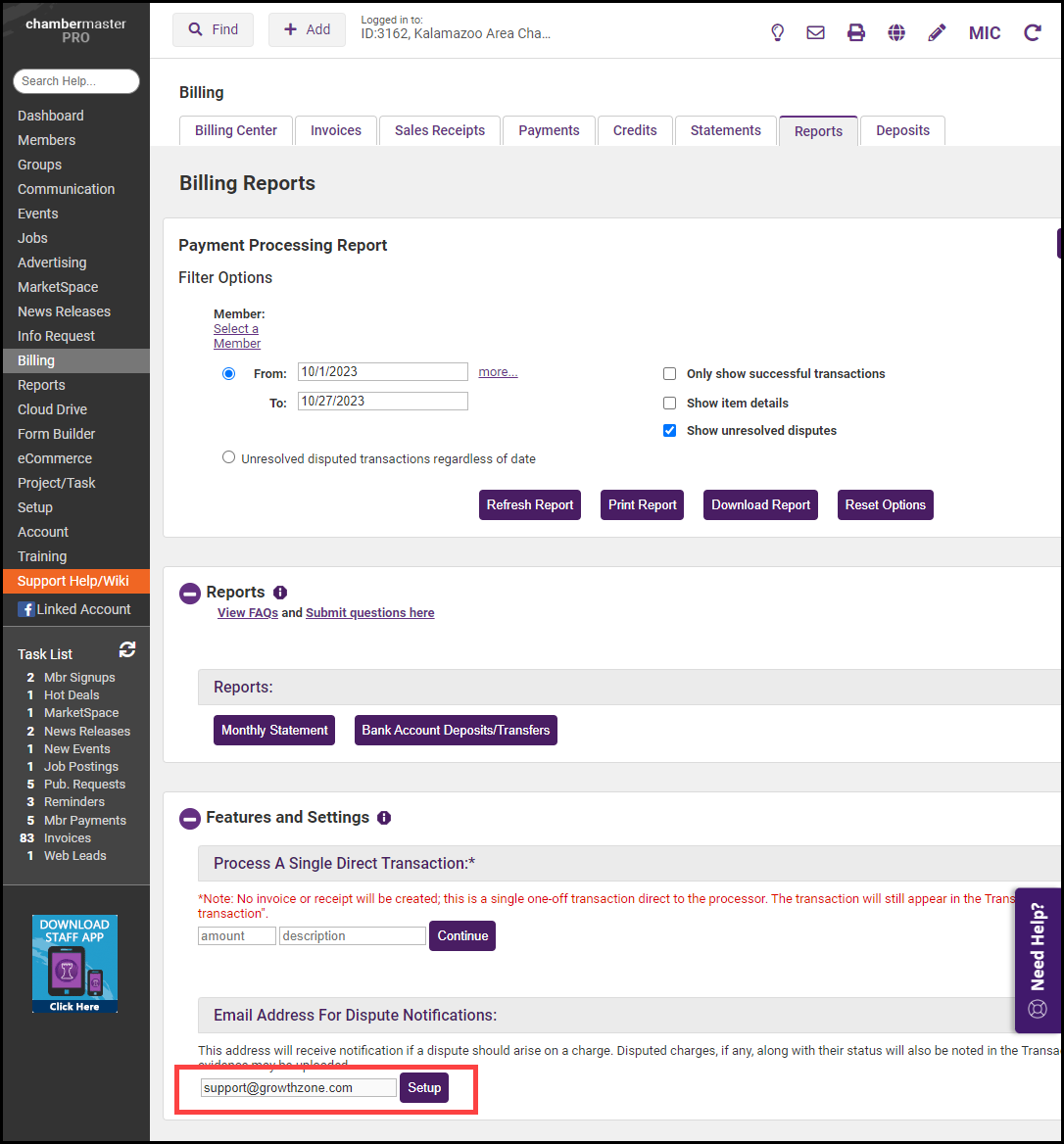Collapse the Reports section

pos(190,594)
